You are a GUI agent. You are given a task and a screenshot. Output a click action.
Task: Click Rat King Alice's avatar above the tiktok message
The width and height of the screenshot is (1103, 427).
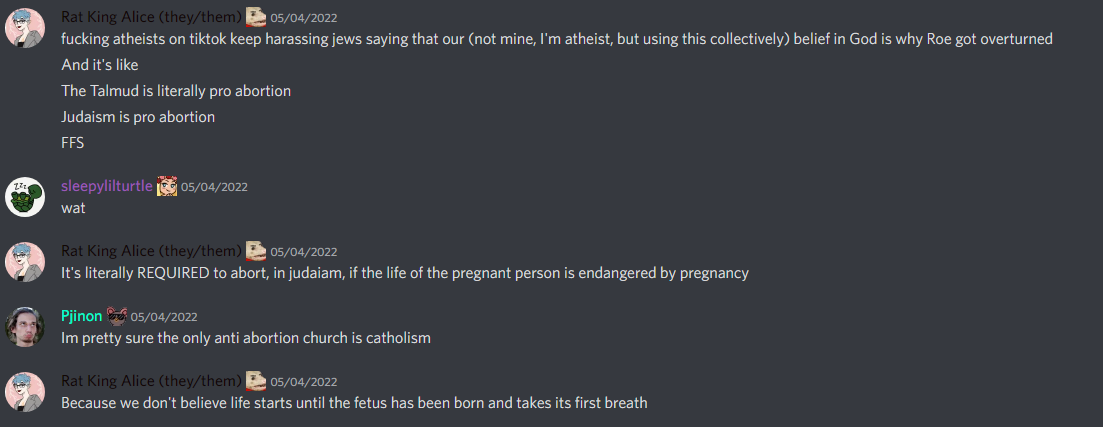pos(25,28)
